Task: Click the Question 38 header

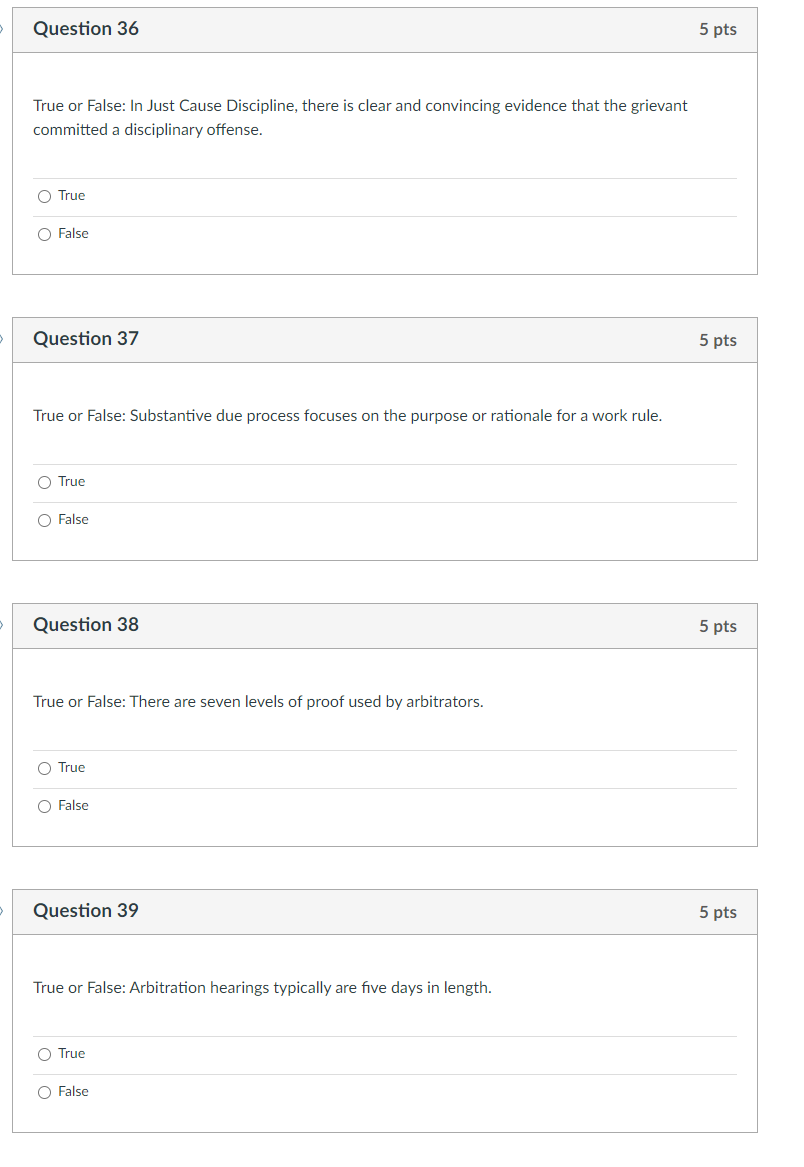Action: pos(86,625)
